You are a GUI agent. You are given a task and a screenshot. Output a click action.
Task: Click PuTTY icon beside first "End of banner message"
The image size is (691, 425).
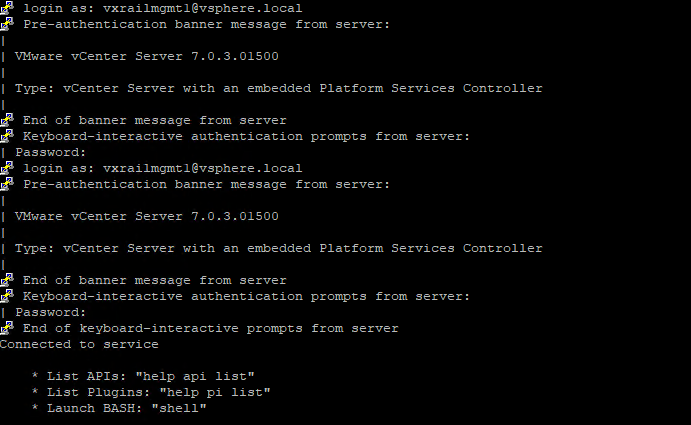(x=6, y=120)
